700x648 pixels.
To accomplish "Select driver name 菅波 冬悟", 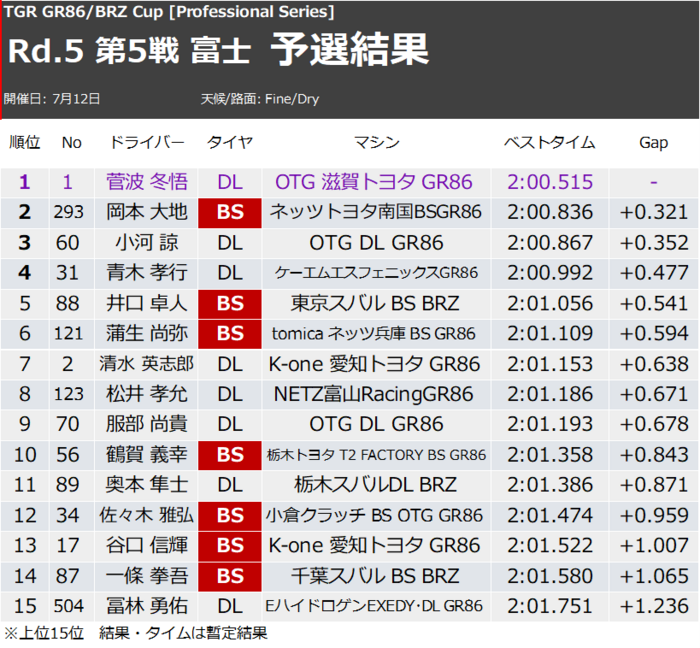I will coord(147,182).
